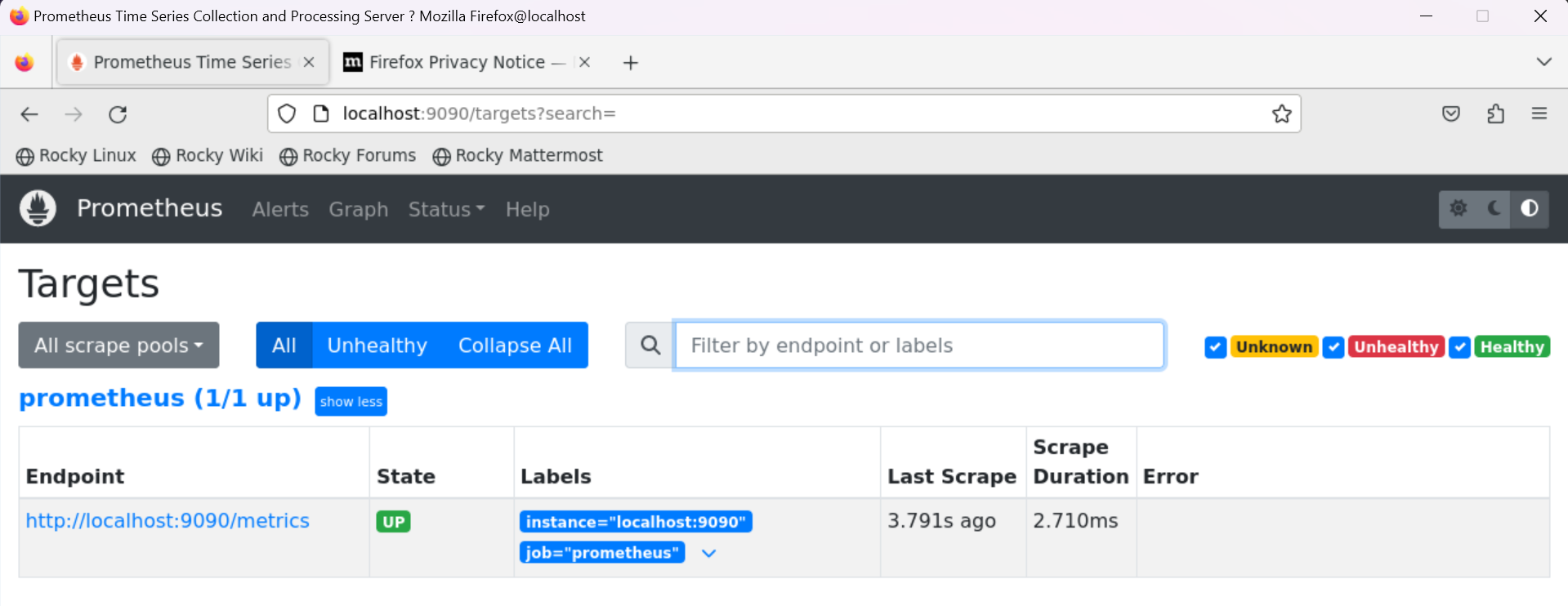Minimize the Firefox window
1568x606 pixels.
(1427, 16)
